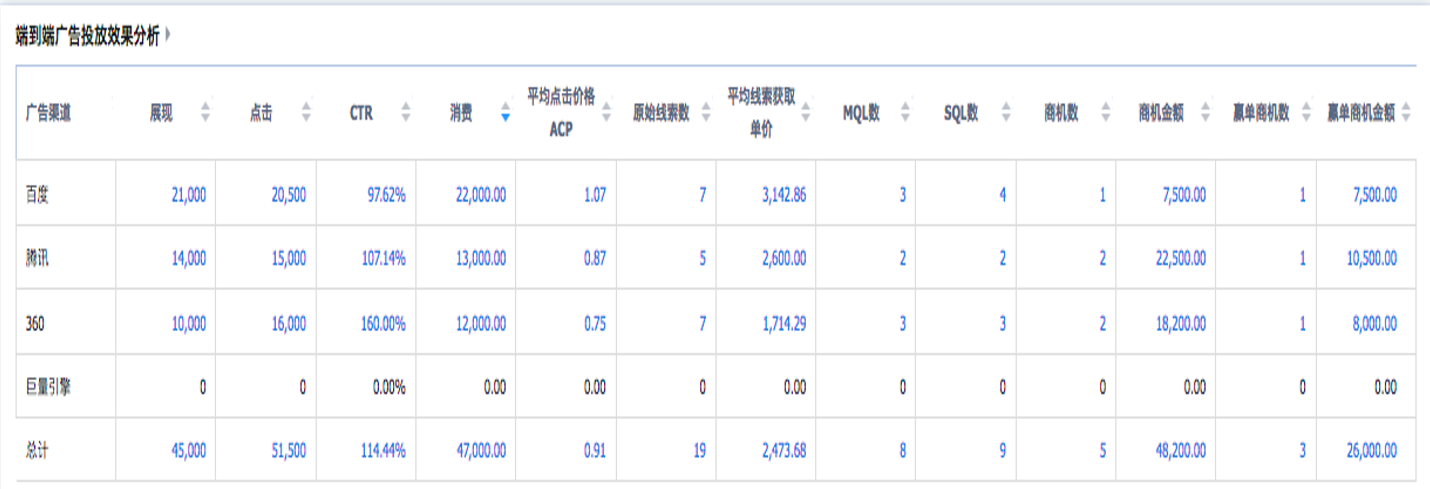Open 总计 单价 value 2,473.68
1430x489 pixels.
click(x=784, y=451)
